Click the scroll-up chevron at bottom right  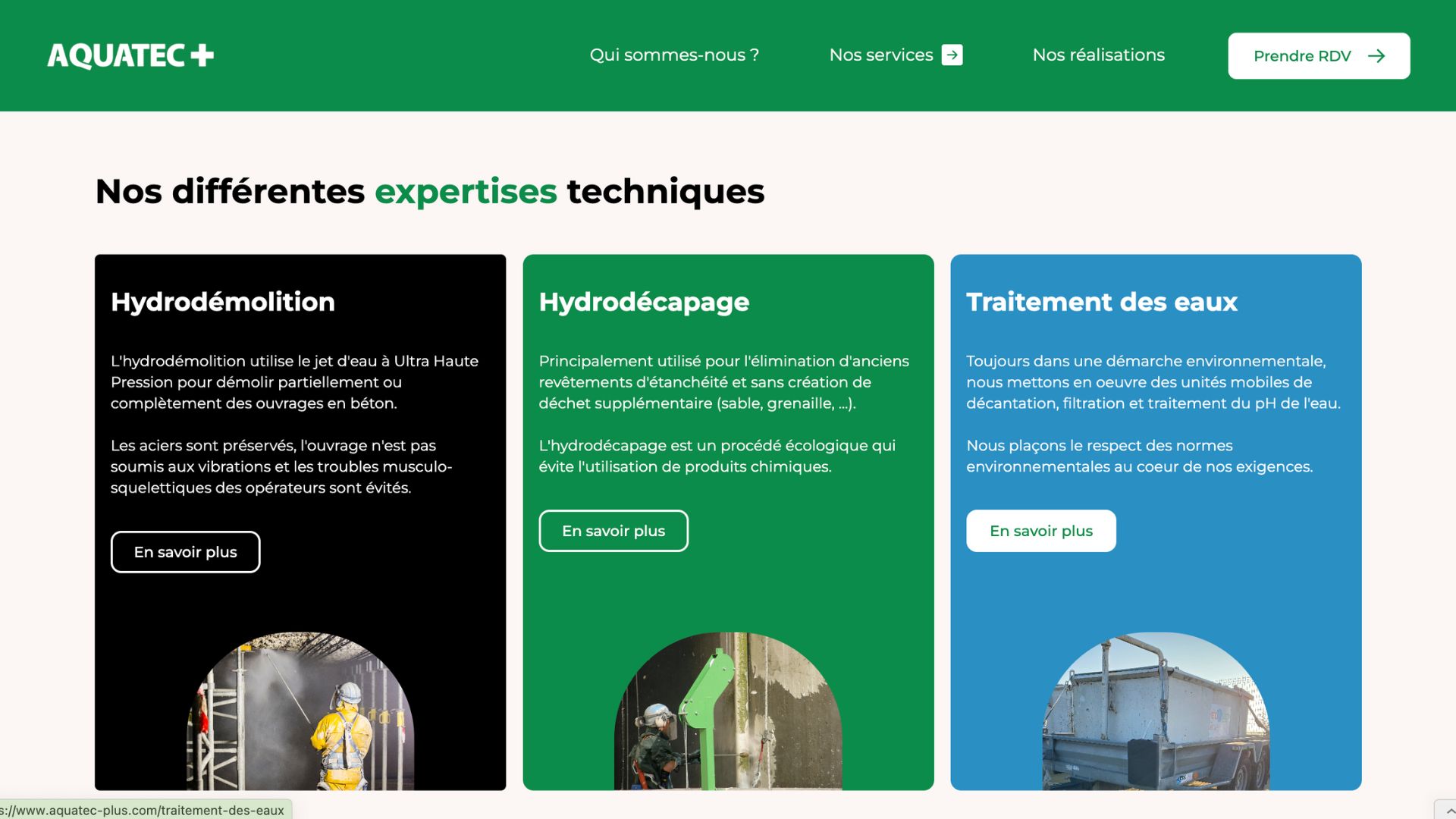(x=1449, y=811)
